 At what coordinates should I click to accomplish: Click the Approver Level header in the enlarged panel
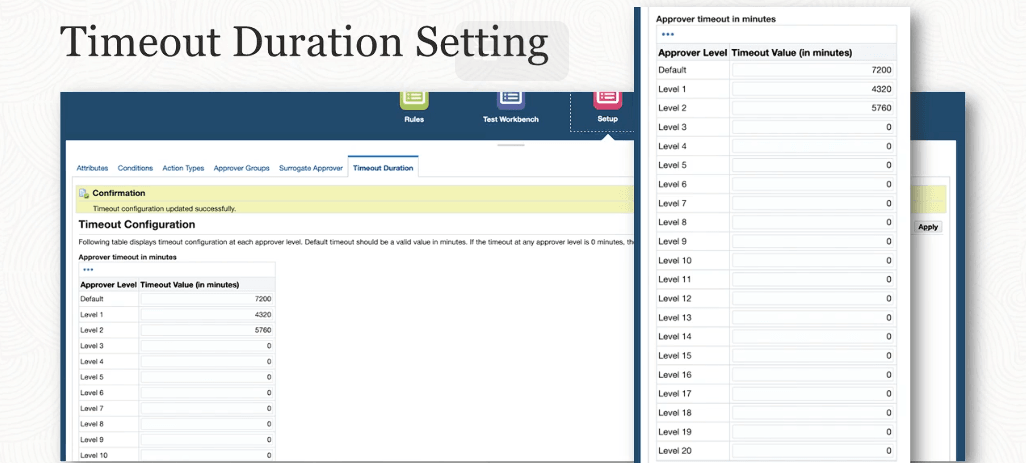tap(693, 53)
